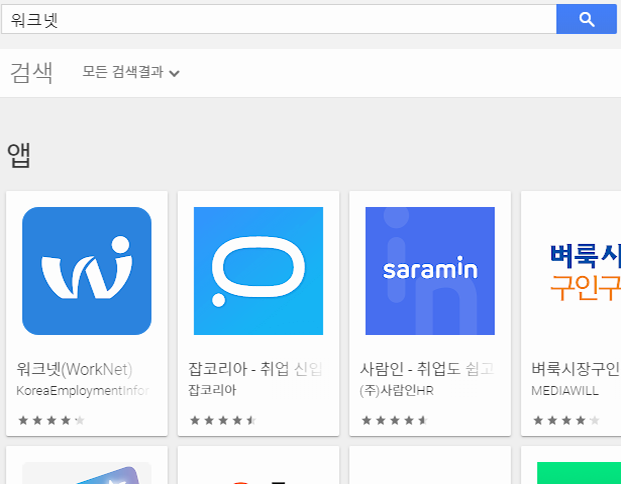Click the star rating of 워크넷
This screenshot has height=484, width=621.
point(51,420)
